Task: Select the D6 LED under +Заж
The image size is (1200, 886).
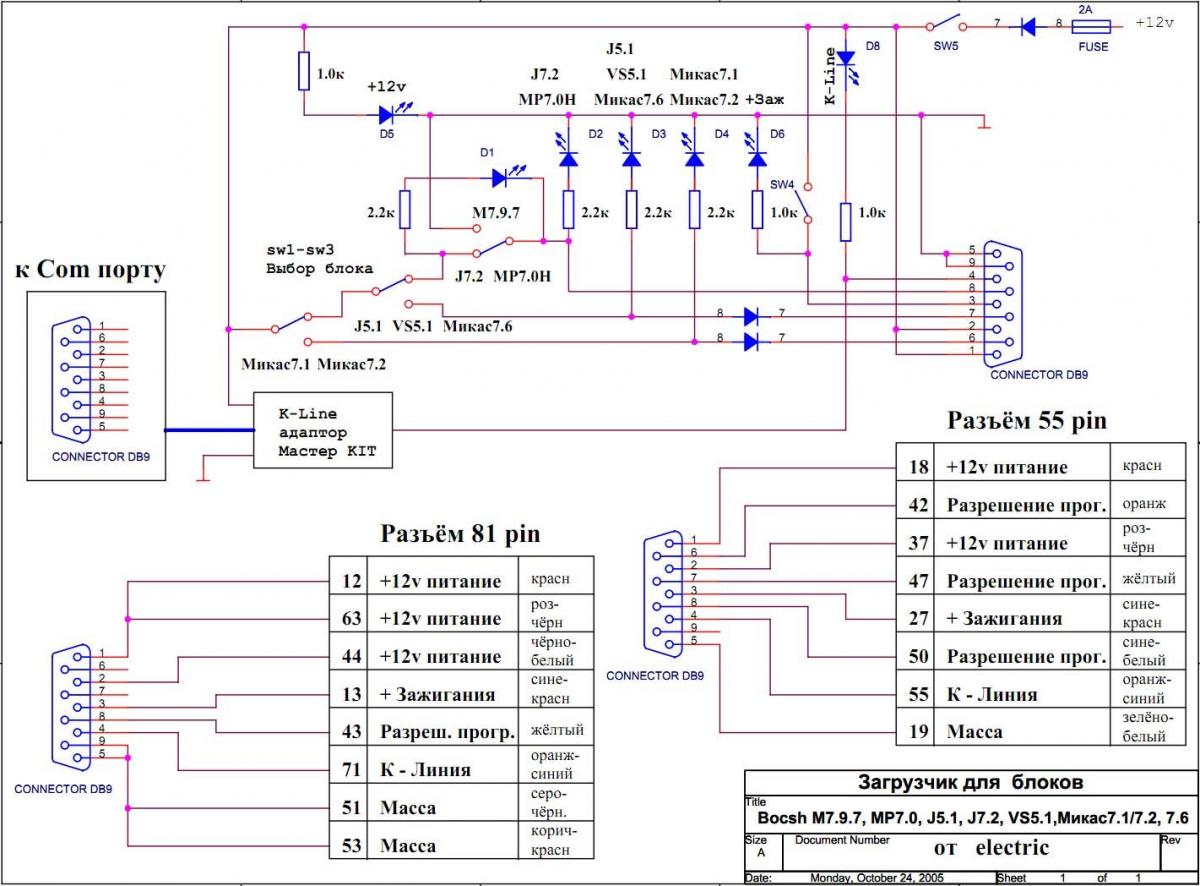Action: [x=757, y=158]
